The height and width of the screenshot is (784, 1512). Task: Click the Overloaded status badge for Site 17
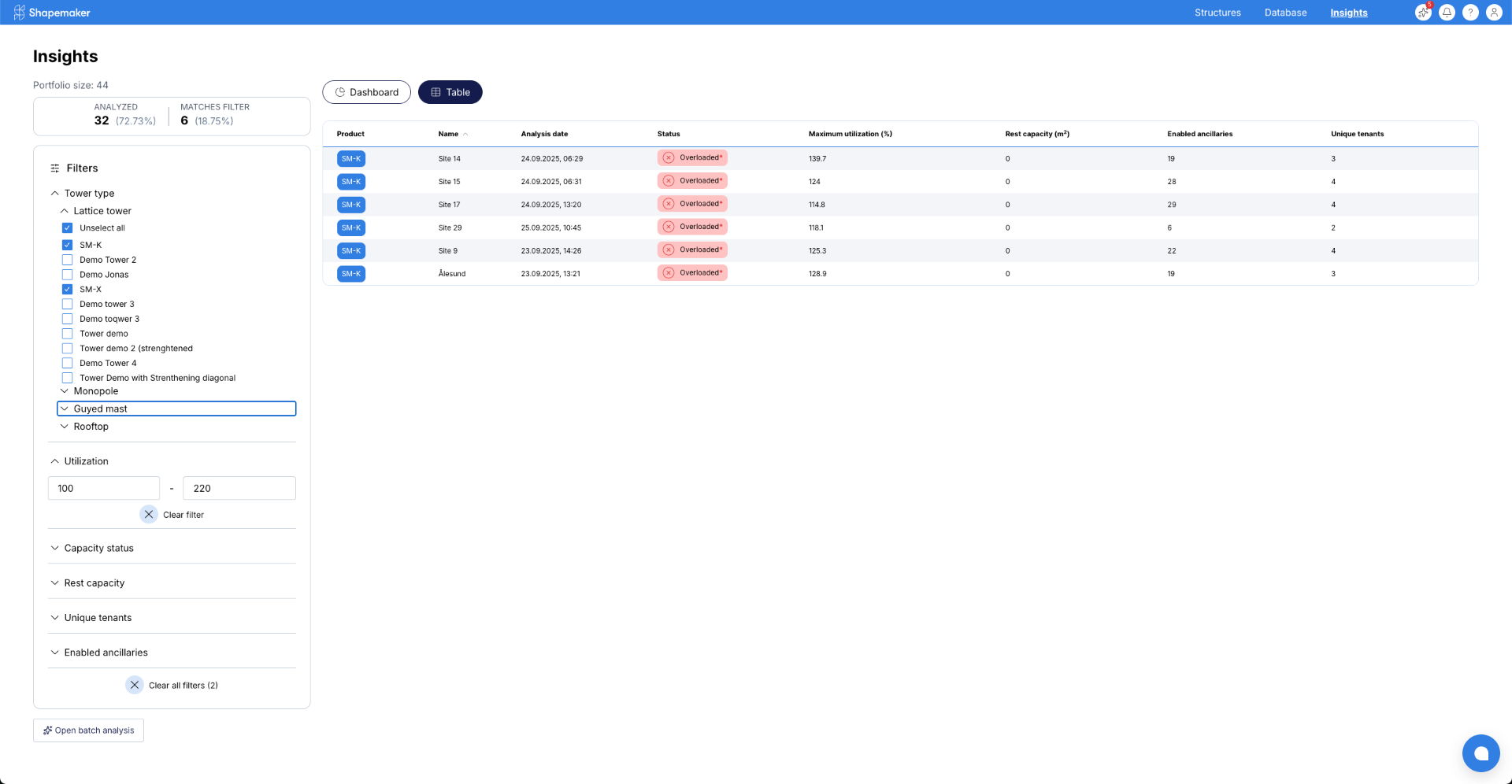click(692, 204)
